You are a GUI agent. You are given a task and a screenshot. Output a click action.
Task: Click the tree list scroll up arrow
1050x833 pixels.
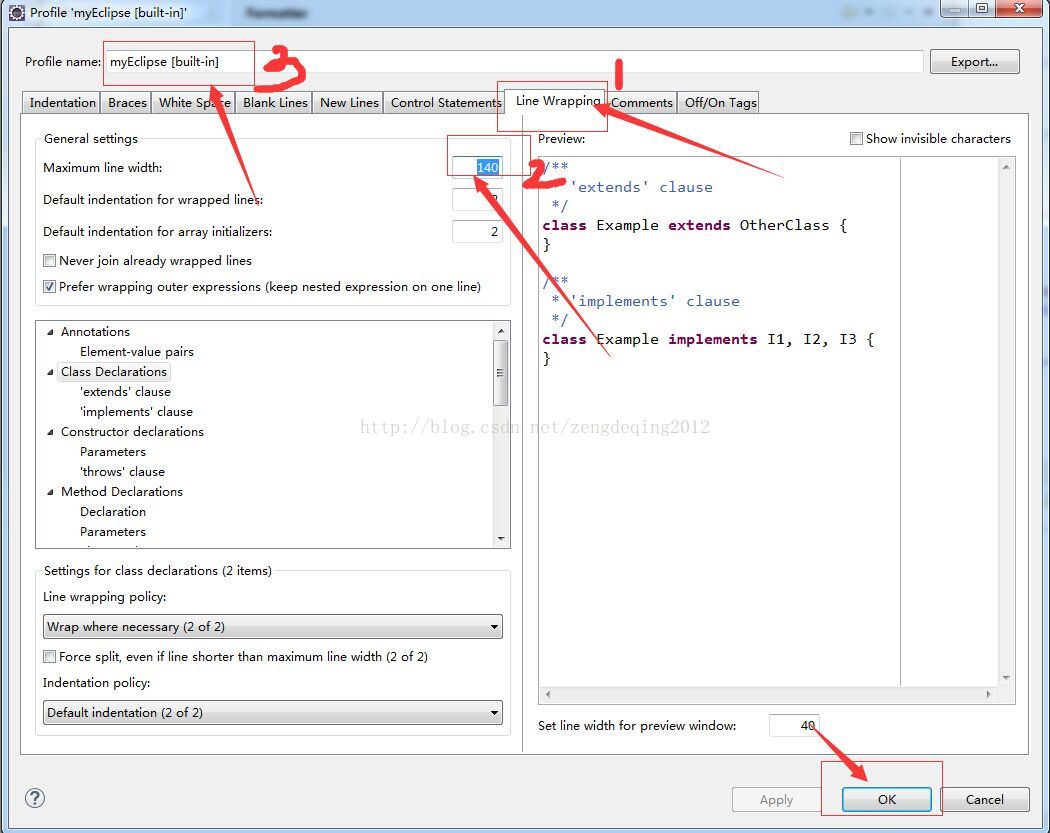click(x=501, y=331)
